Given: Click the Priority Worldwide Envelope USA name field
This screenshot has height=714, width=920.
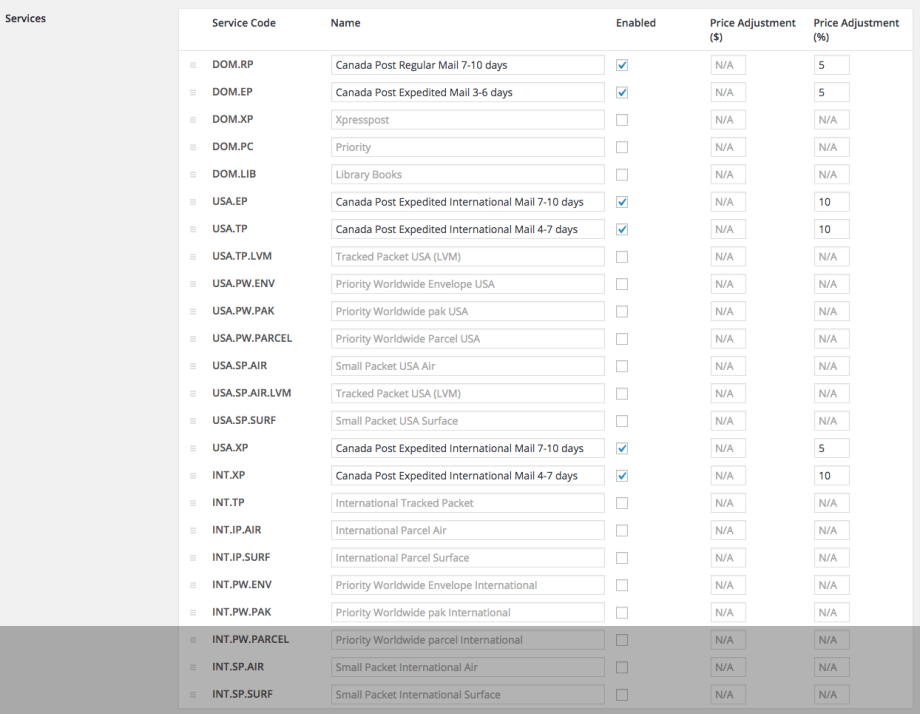Looking at the screenshot, I should click(x=468, y=284).
